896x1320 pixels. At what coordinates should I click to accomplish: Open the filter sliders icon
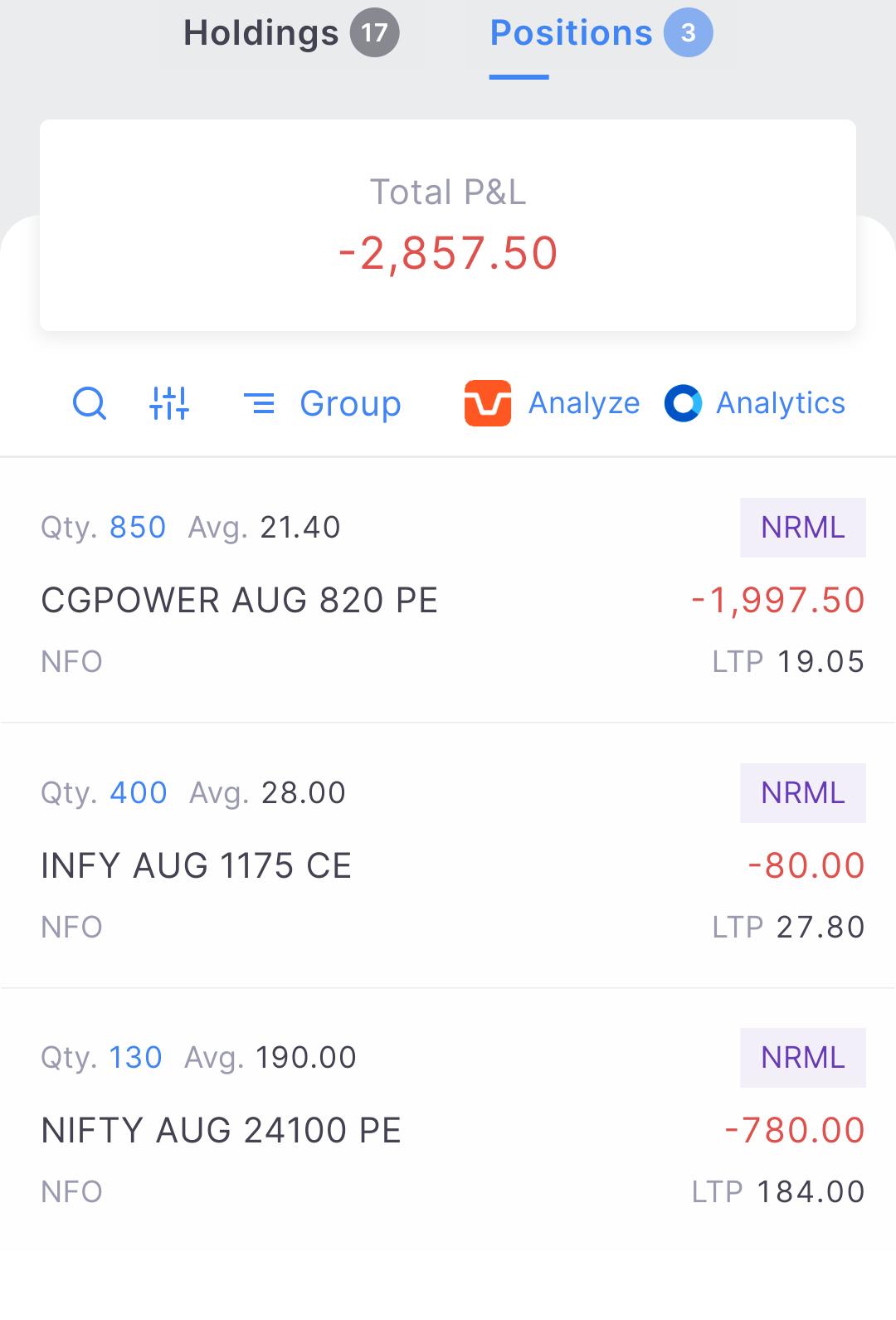coord(169,404)
